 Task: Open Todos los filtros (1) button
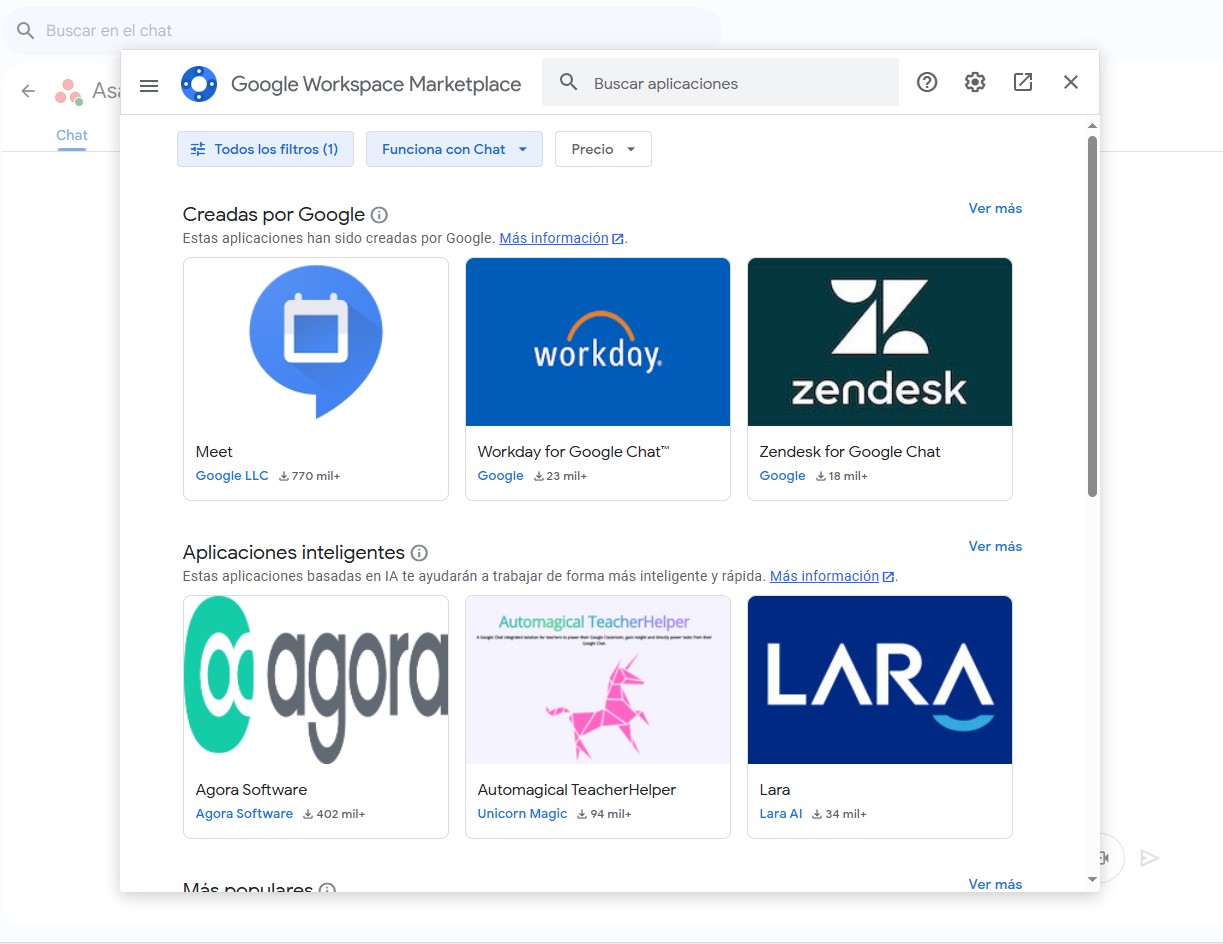(265, 149)
